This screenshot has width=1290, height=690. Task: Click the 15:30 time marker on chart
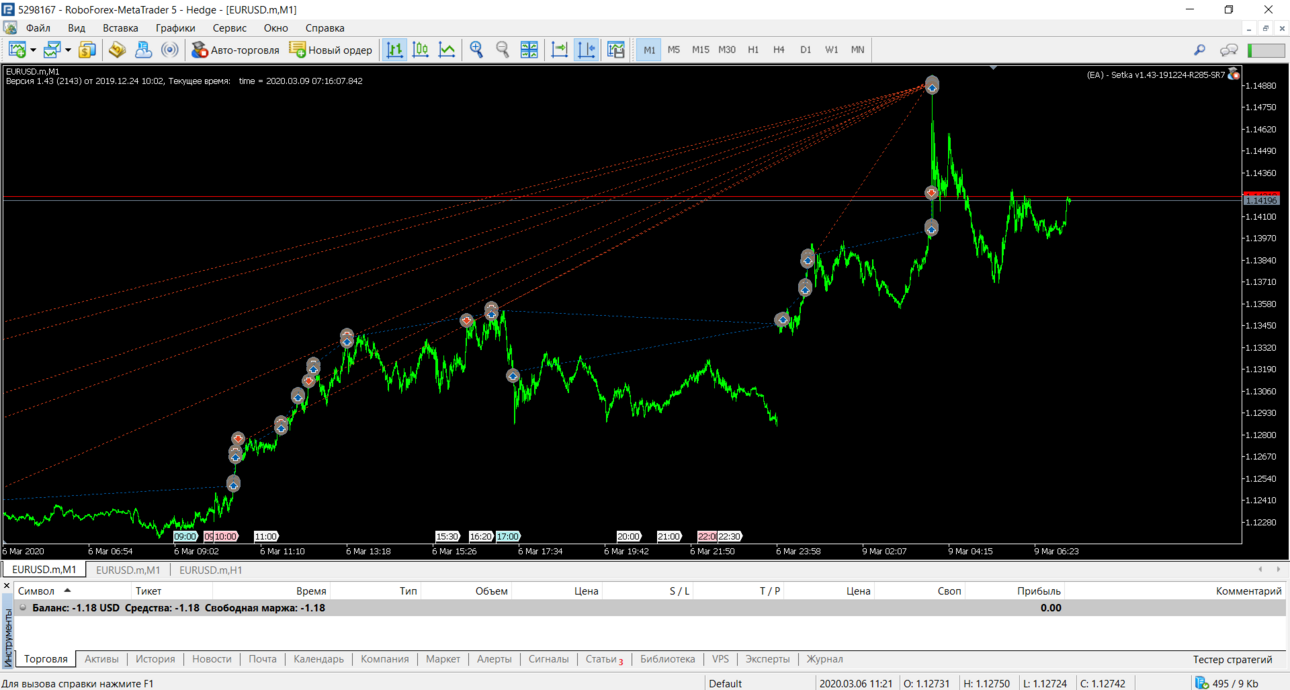tap(447, 537)
